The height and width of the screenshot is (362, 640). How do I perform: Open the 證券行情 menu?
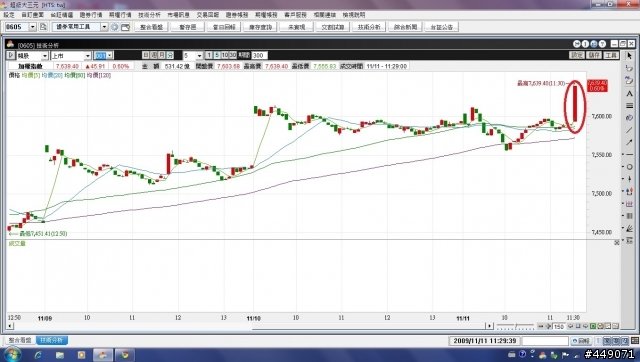pos(91,15)
